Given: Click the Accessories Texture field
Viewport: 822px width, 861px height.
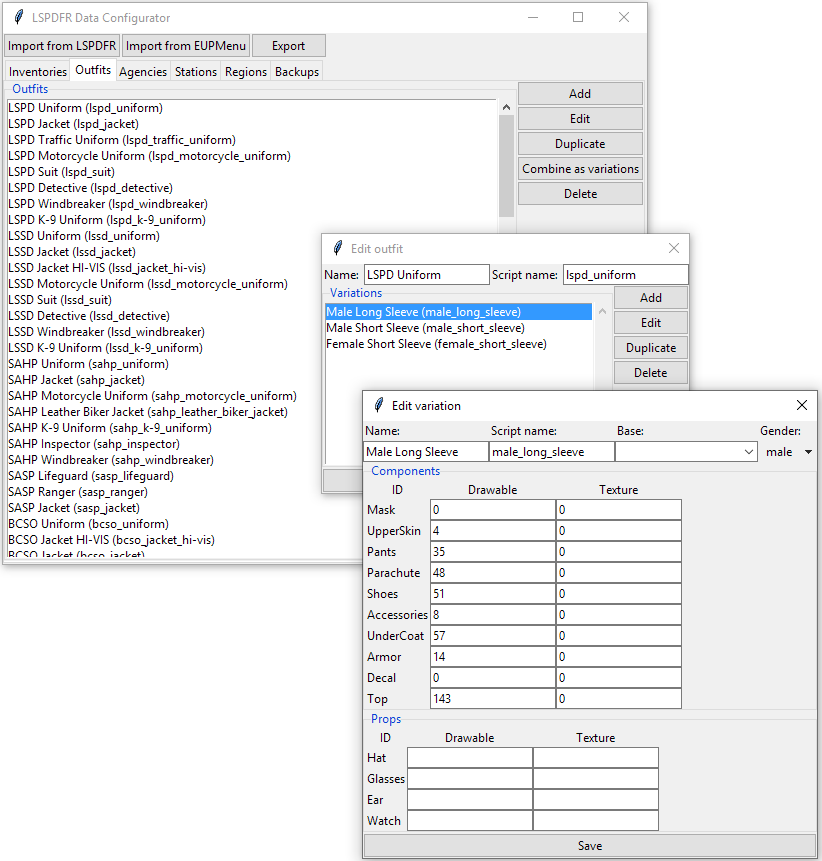Looking at the screenshot, I should 618,614.
